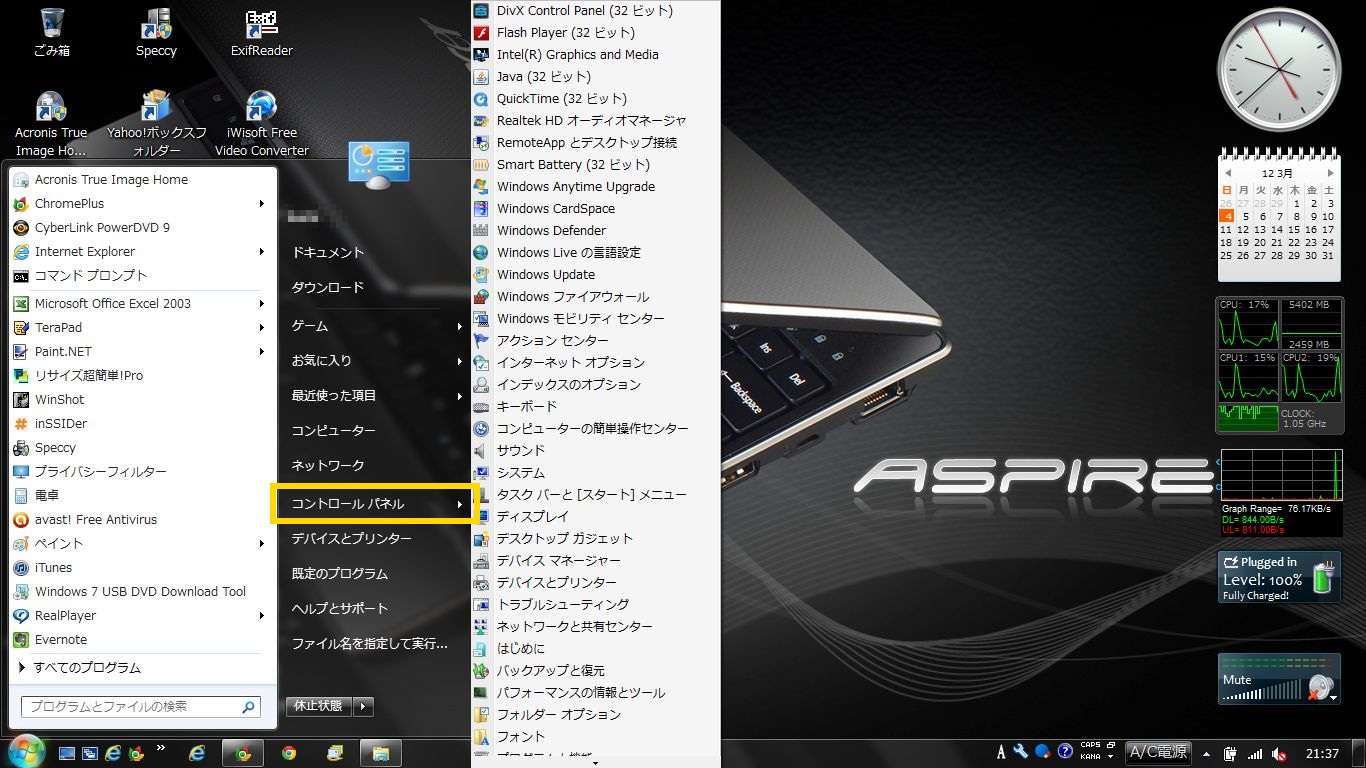Launch Windows 7 USB DVD Download Tool

pos(142,591)
